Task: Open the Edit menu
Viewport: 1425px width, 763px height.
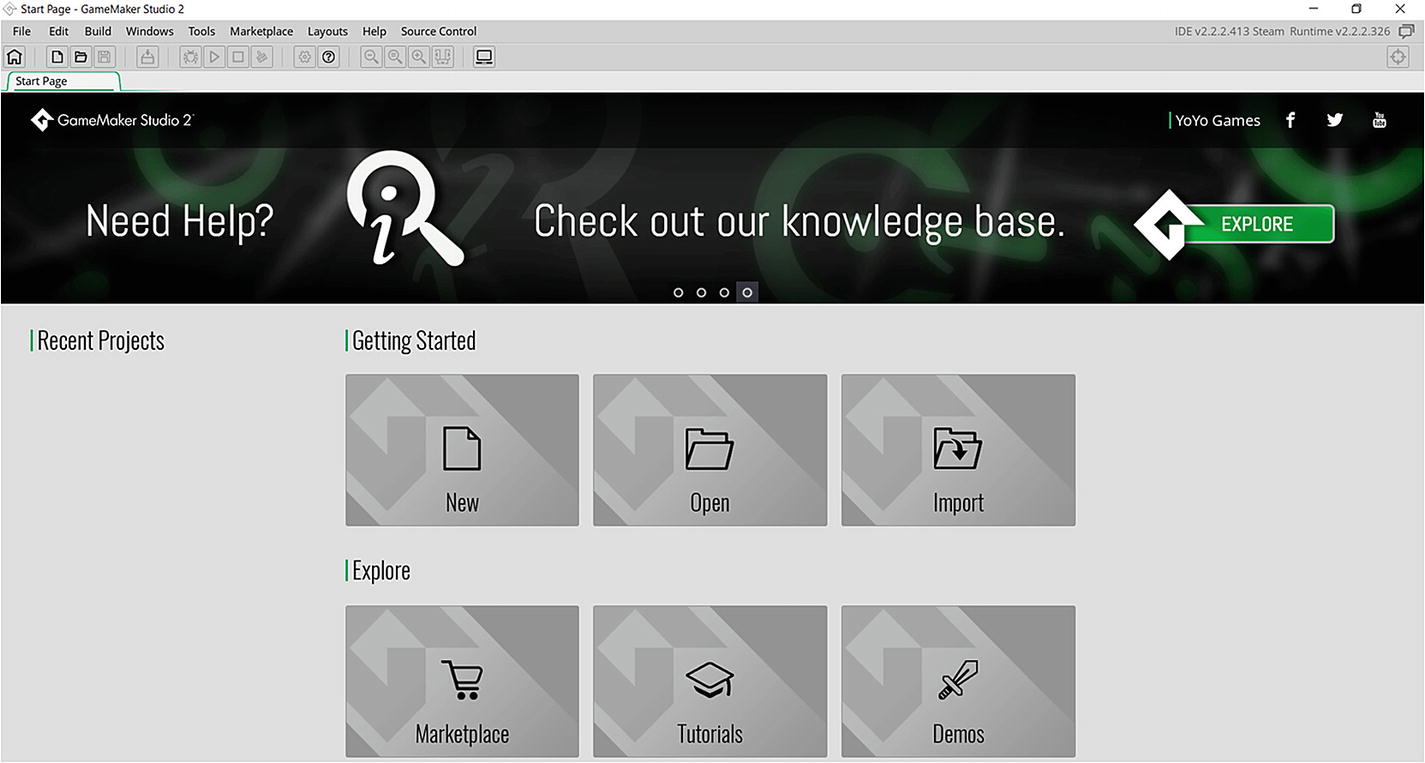Action: pos(59,31)
